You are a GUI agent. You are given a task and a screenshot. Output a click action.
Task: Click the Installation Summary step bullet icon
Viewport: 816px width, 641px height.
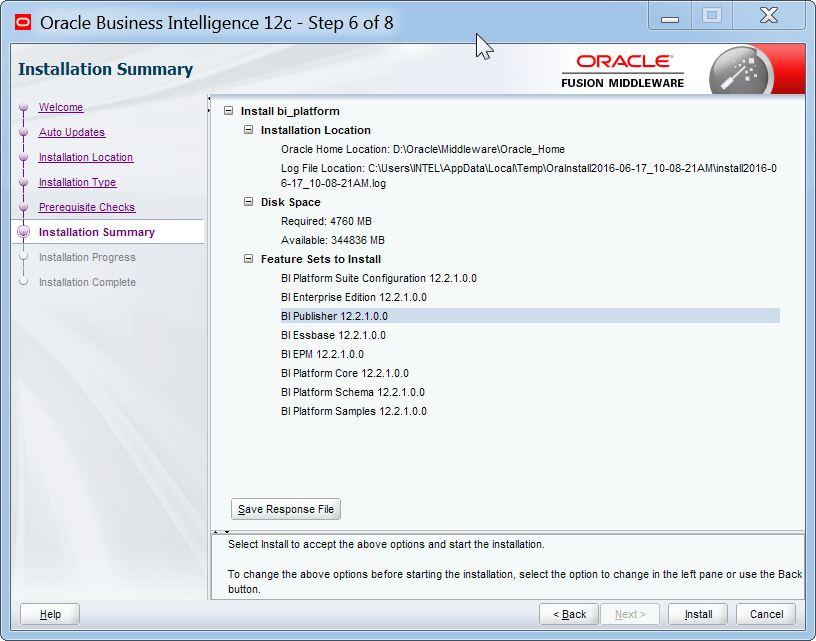pyautogui.click(x=23, y=232)
